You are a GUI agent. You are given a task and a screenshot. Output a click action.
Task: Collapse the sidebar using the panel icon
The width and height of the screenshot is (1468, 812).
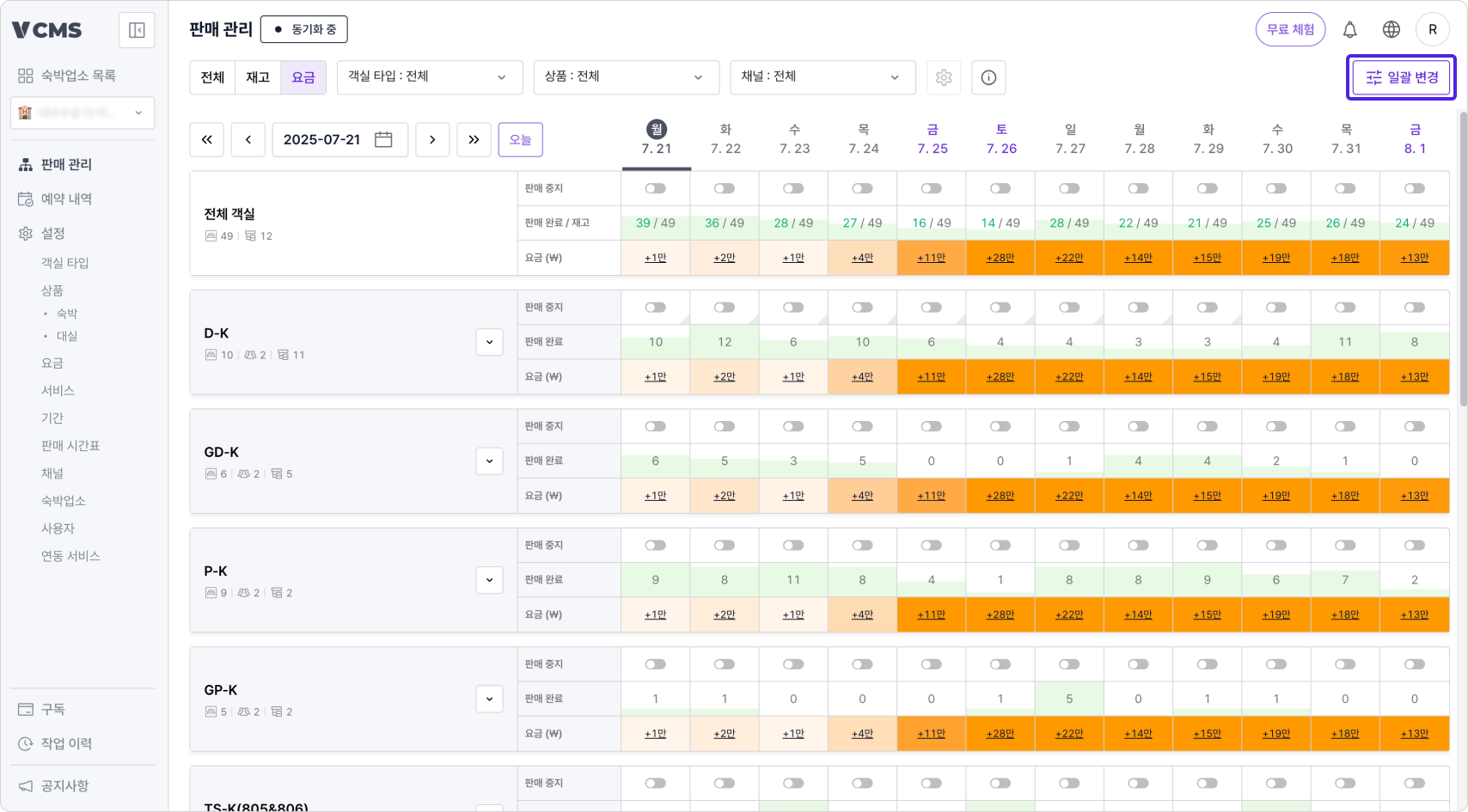click(x=137, y=31)
